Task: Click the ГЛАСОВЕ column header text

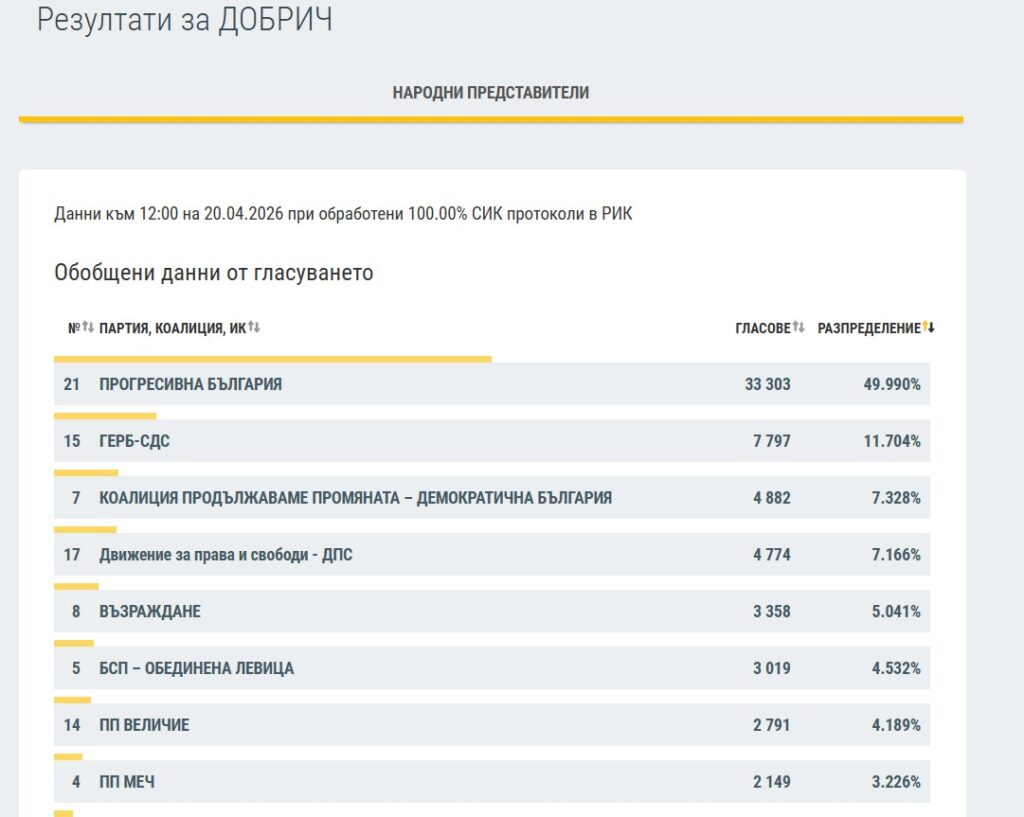Action: point(762,329)
